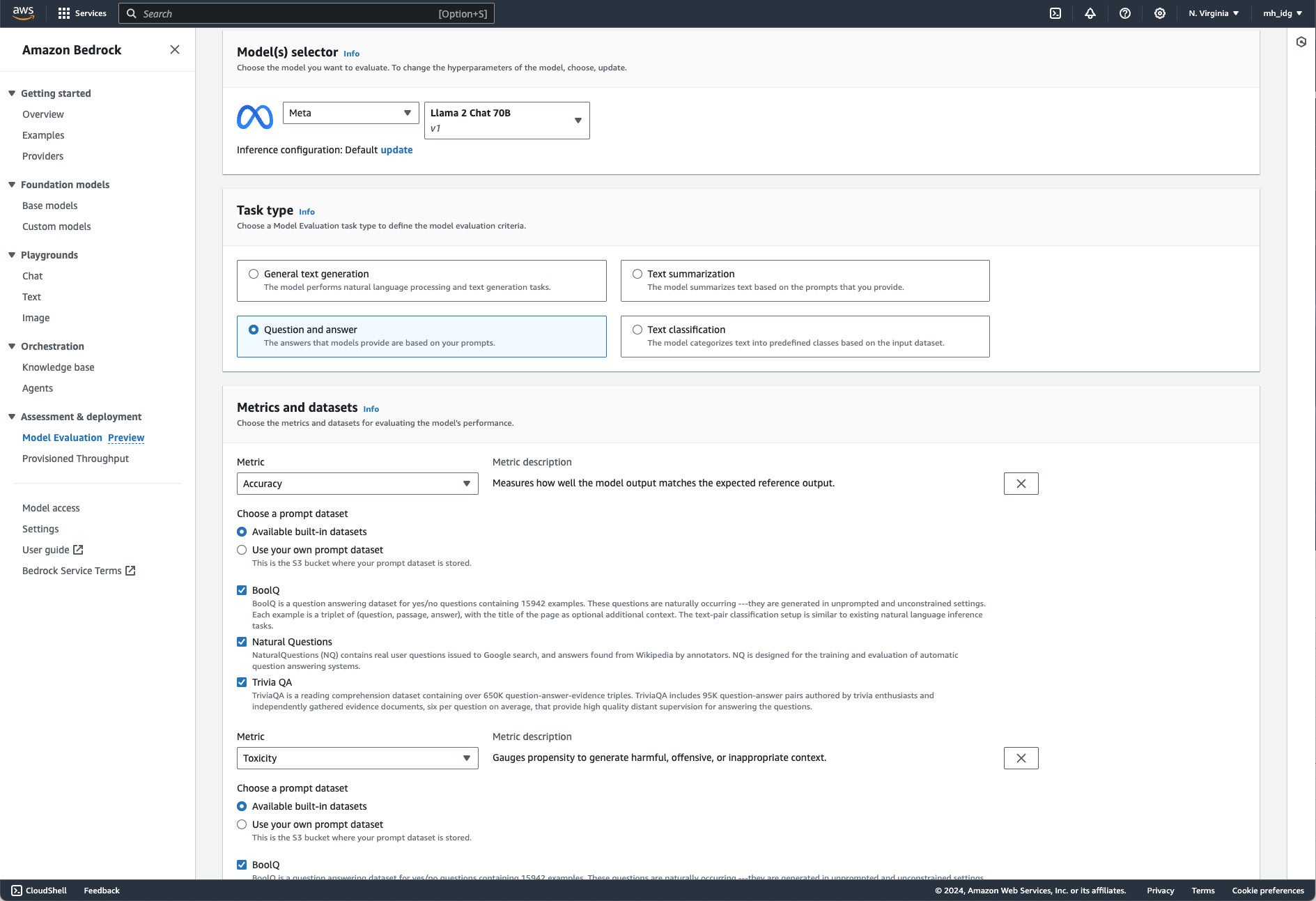Open Custom models page
This screenshot has width=1316, height=901.
point(56,226)
